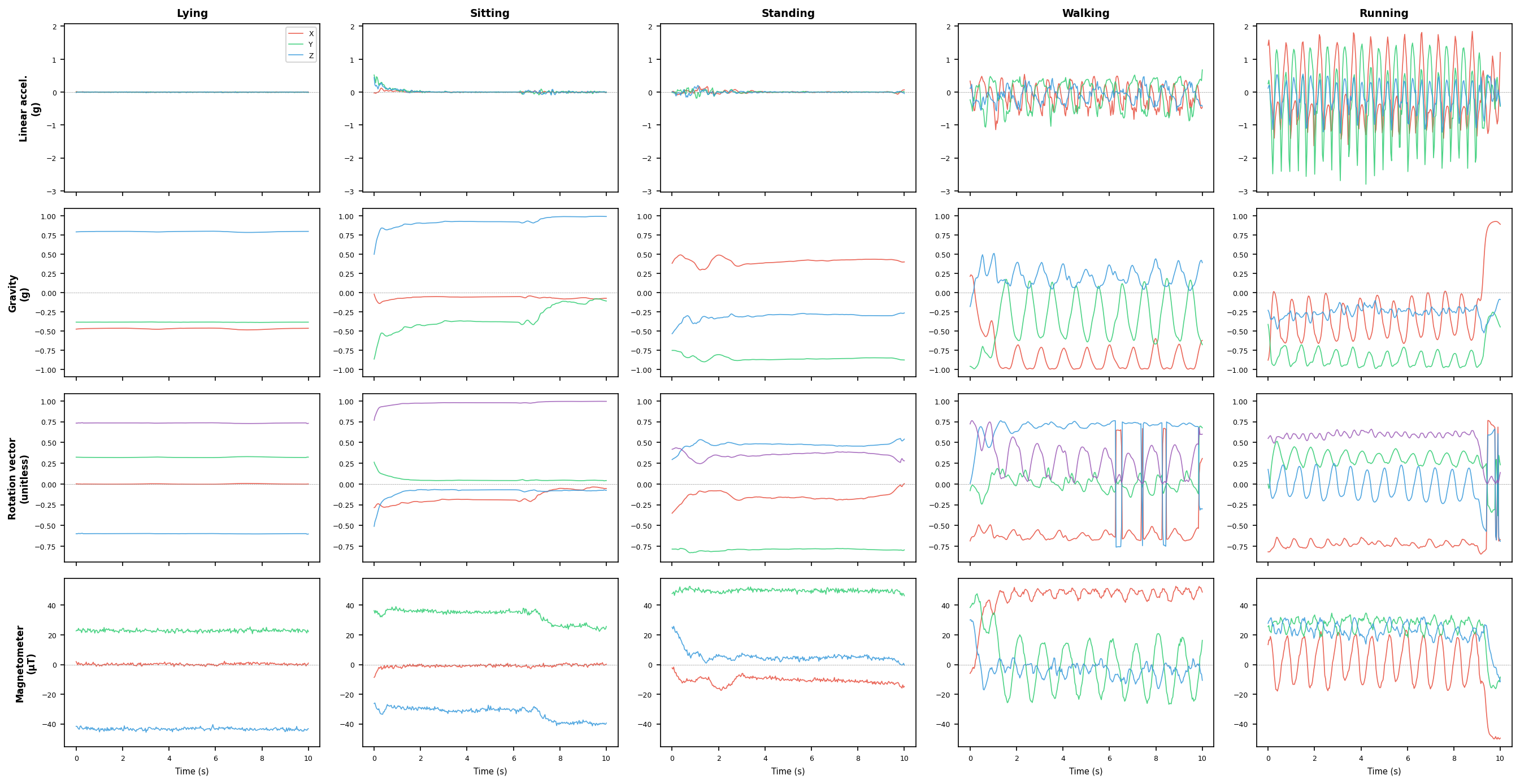Click the 'Magnetometer (µT)' axis label
1520x784 pixels.
tap(27, 664)
